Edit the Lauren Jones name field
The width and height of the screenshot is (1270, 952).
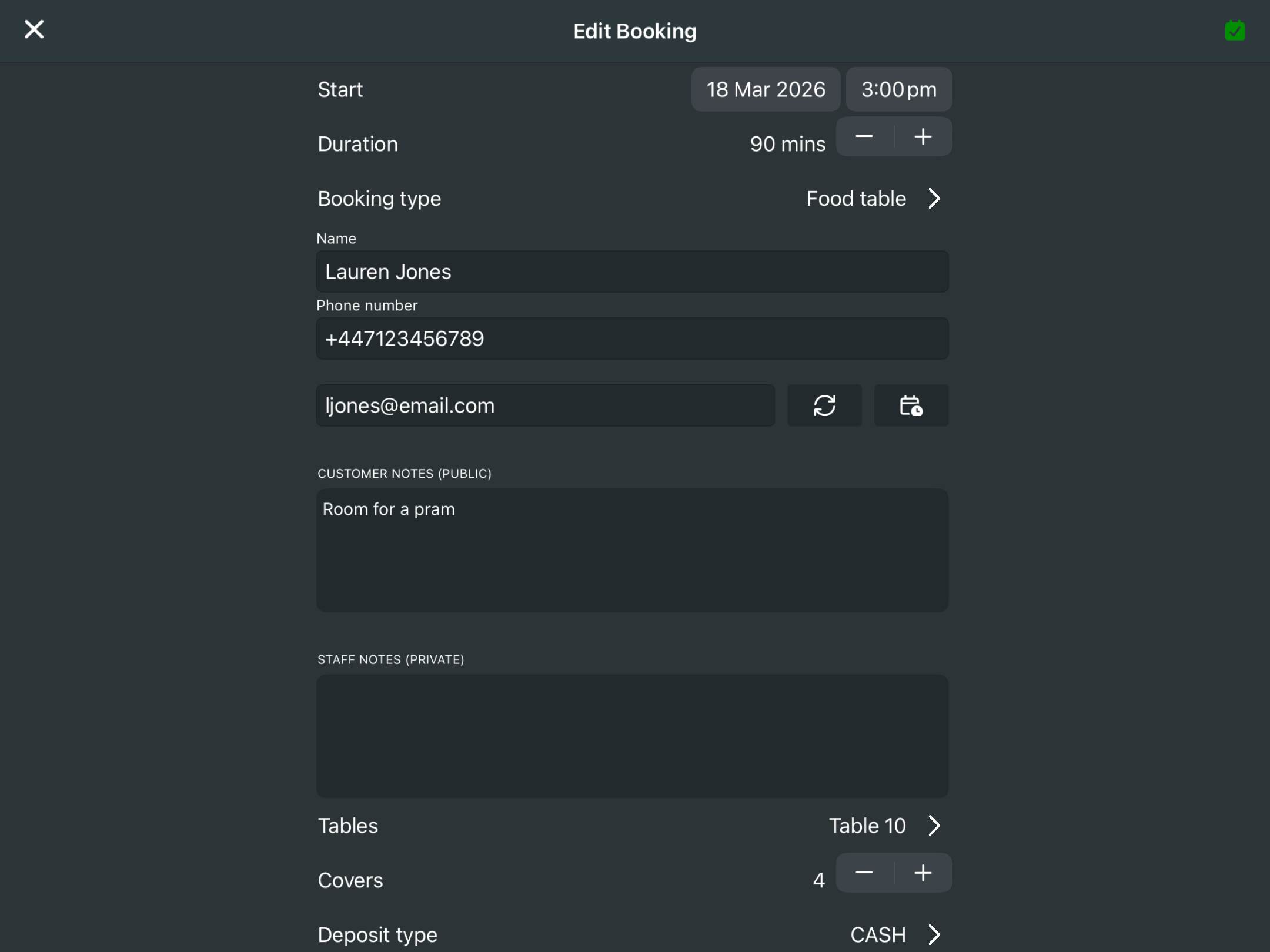pos(632,271)
